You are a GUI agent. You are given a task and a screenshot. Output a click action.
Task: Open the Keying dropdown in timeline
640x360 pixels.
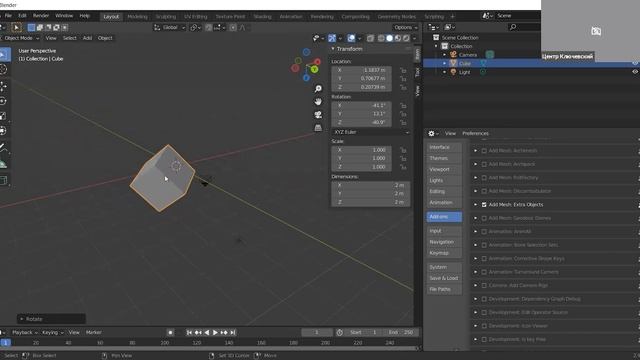53,333
